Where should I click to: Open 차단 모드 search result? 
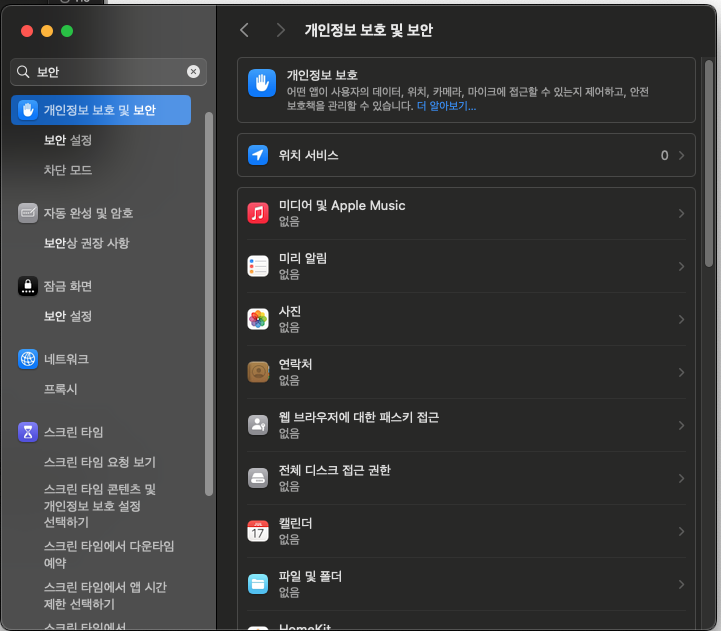pos(68,170)
